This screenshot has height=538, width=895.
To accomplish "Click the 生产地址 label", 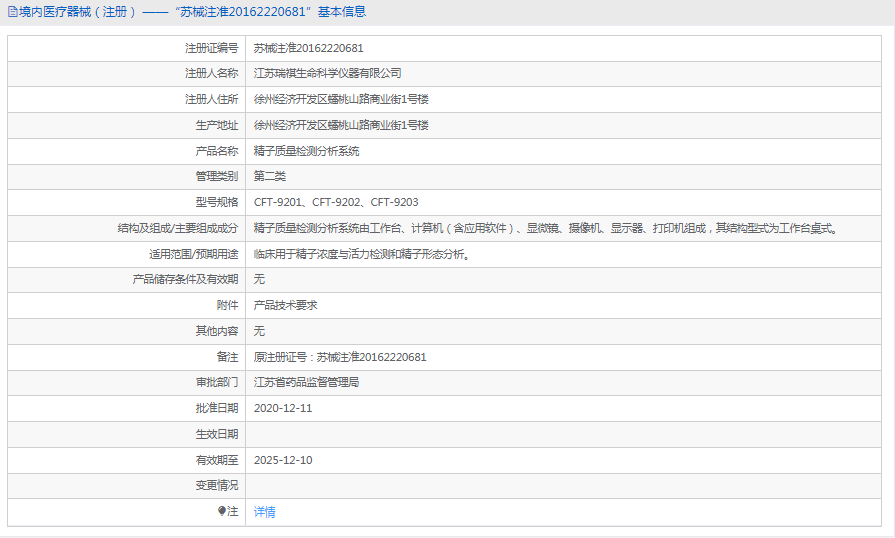I will click(x=216, y=125).
